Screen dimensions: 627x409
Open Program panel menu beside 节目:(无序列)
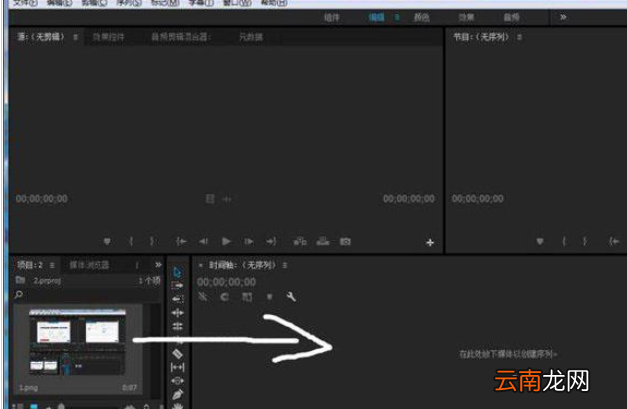[519, 37]
